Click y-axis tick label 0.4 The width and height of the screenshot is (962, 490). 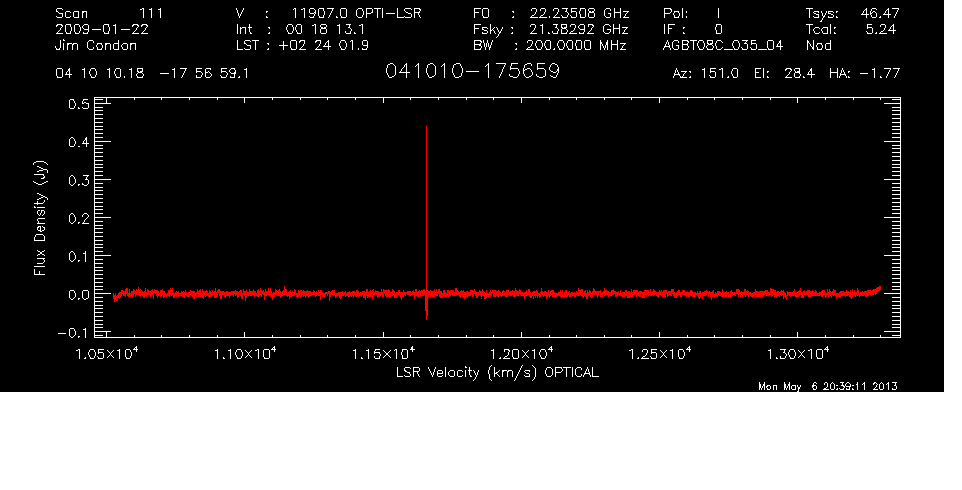point(79,142)
